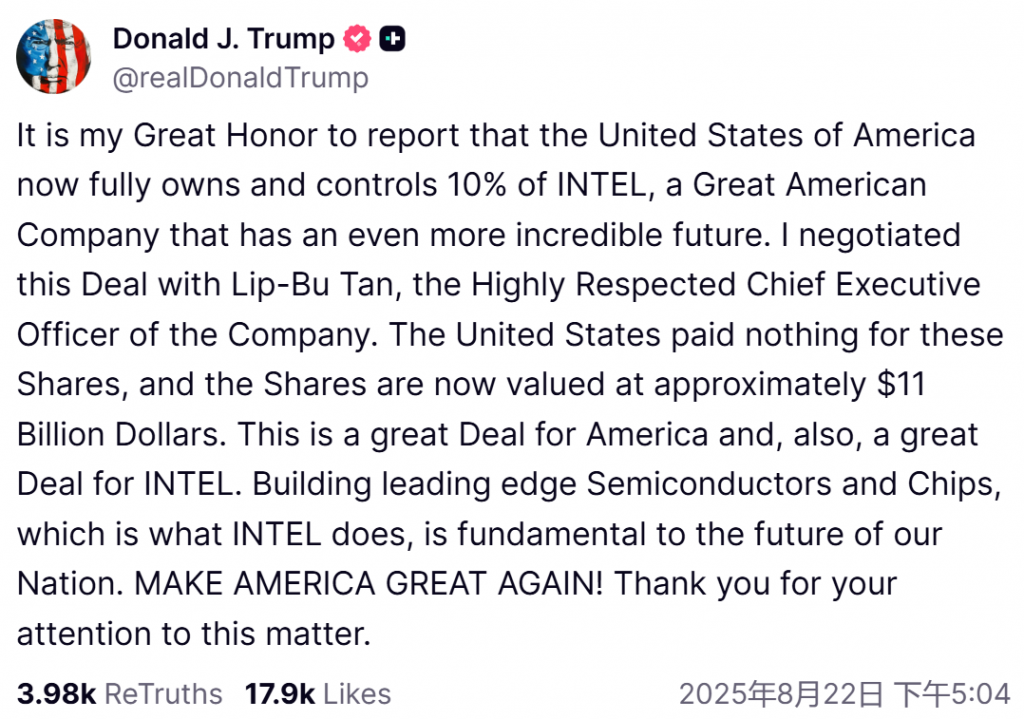Image resolution: width=1024 pixels, height=719 pixels.
Task: Click the "MAKE AMERICA GREAT AGAIN!" text
Action: (369, 583)
